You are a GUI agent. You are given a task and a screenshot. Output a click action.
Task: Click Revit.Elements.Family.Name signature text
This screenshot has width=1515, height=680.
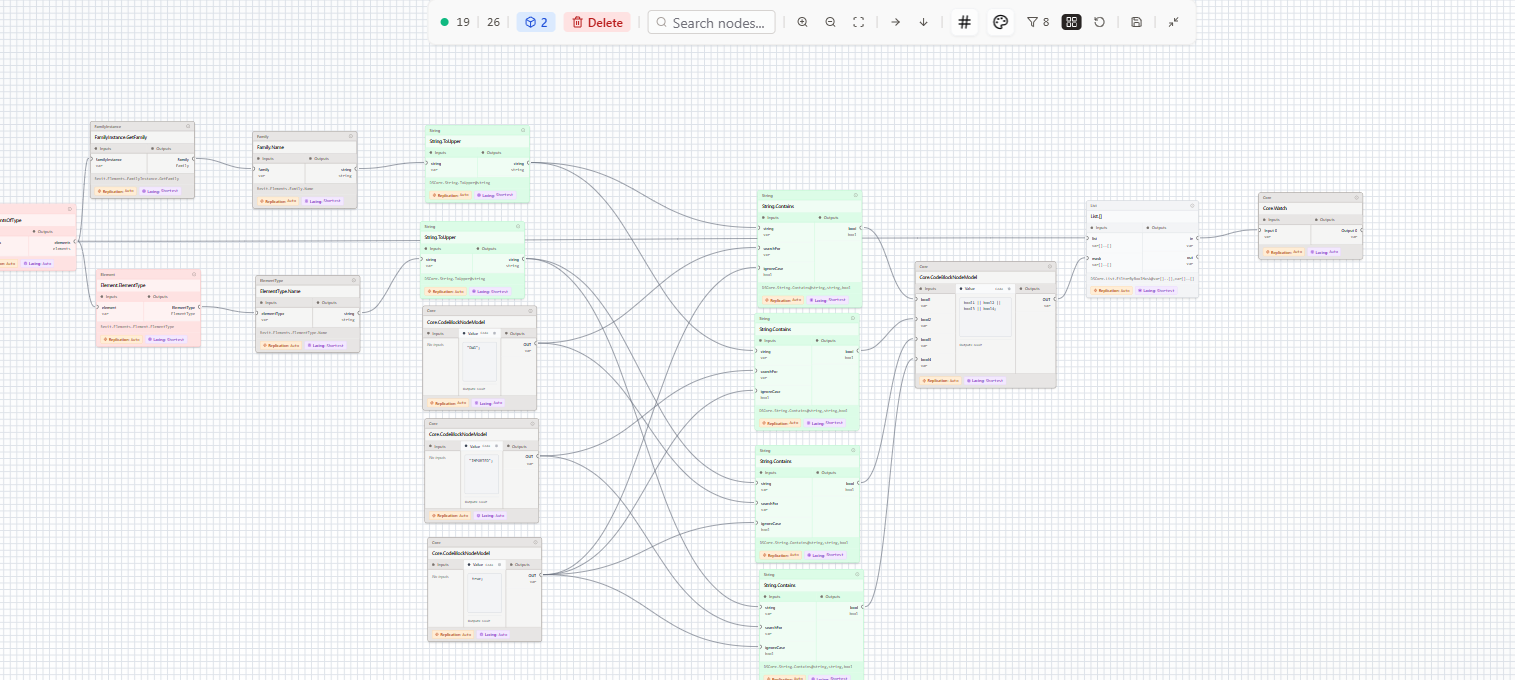point(286,188)
